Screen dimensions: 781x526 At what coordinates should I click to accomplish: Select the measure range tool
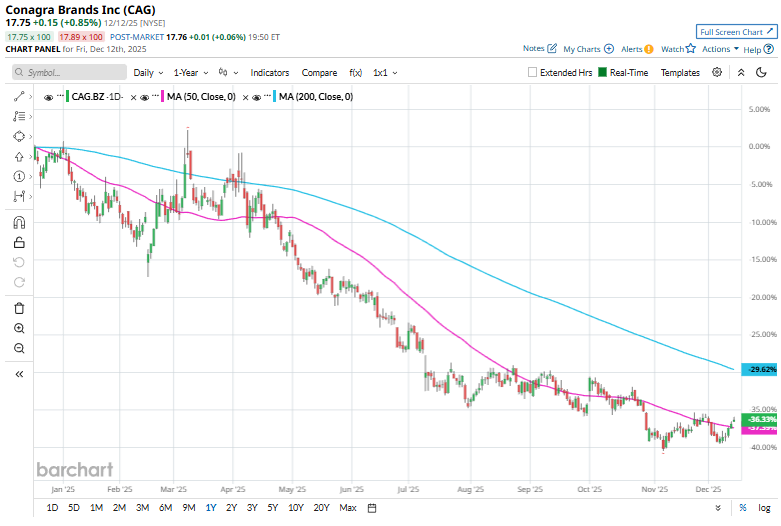tap(19, 196)
